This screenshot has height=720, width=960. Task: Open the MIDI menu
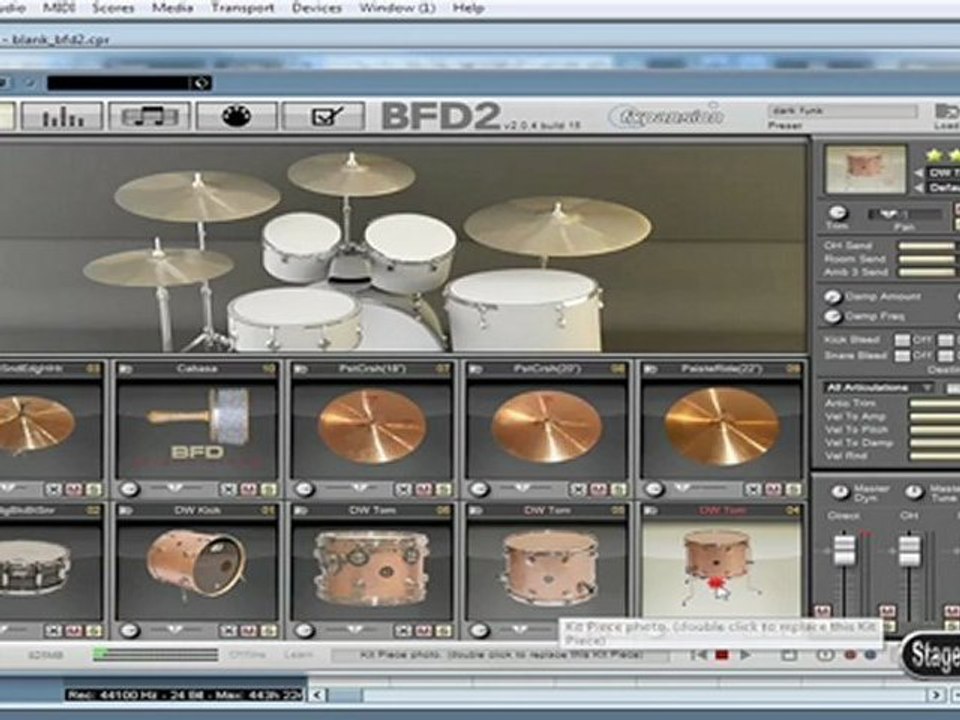click(x=59, y=8)
